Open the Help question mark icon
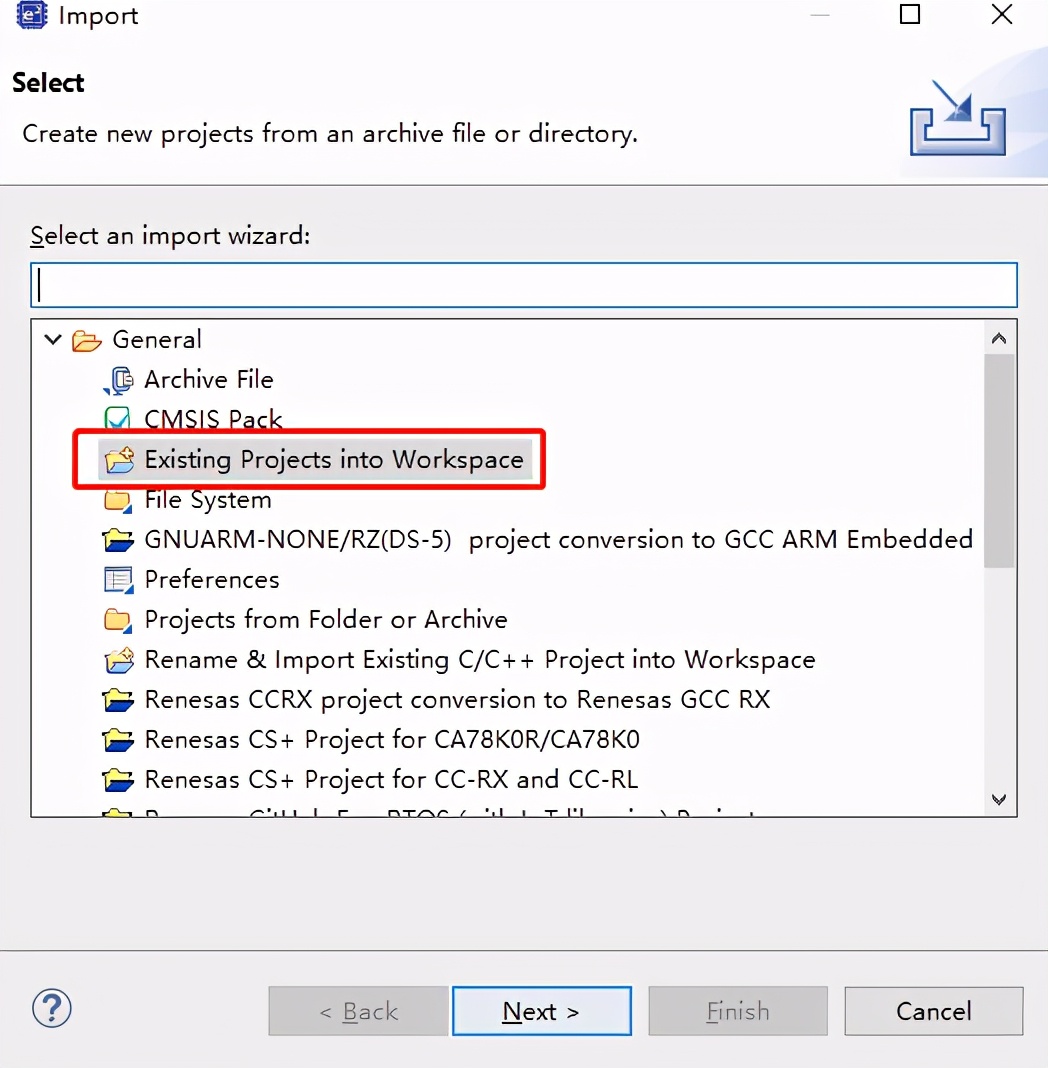Viewport: 1048px width, 1068px height. 52,1007
